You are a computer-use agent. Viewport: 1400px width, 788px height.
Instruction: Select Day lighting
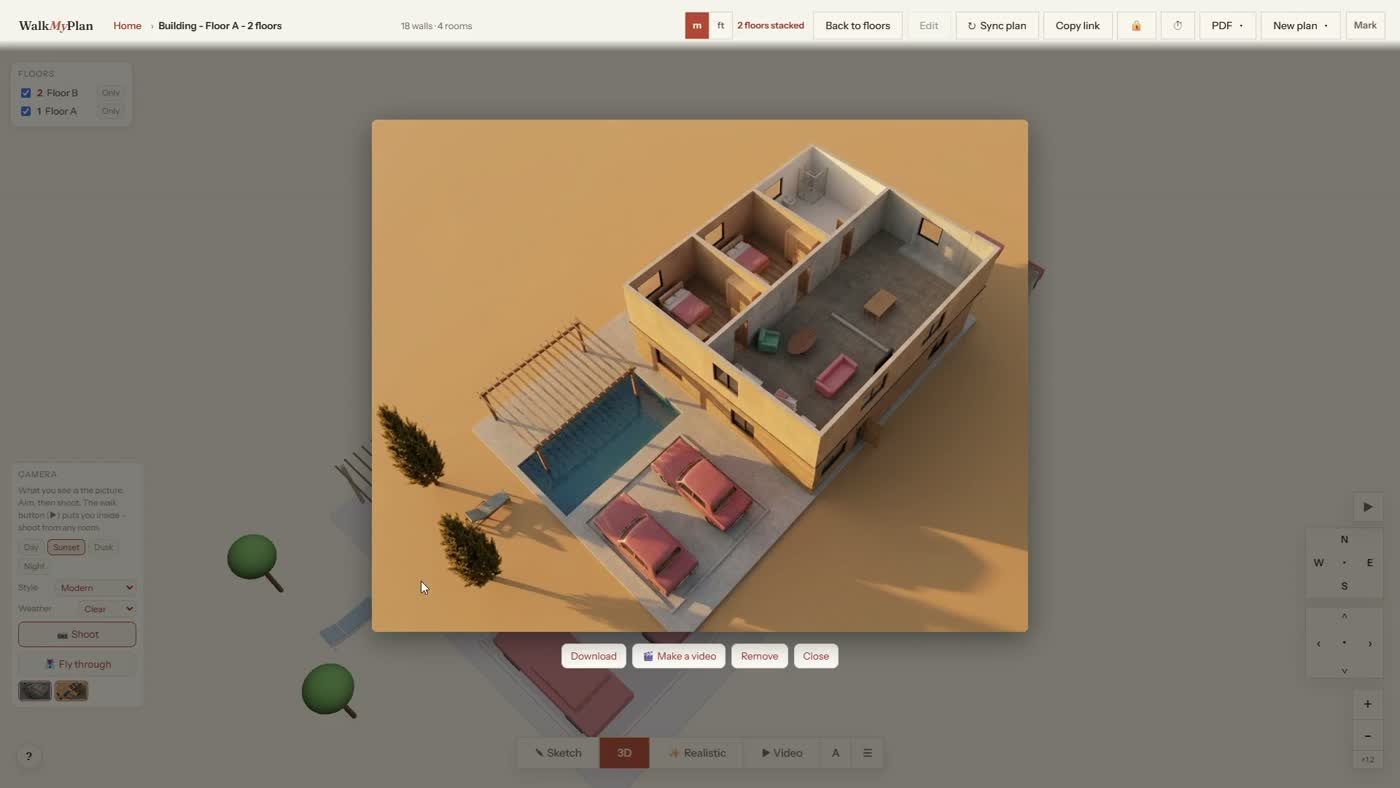pyautogui.click(x=31, y=547)
